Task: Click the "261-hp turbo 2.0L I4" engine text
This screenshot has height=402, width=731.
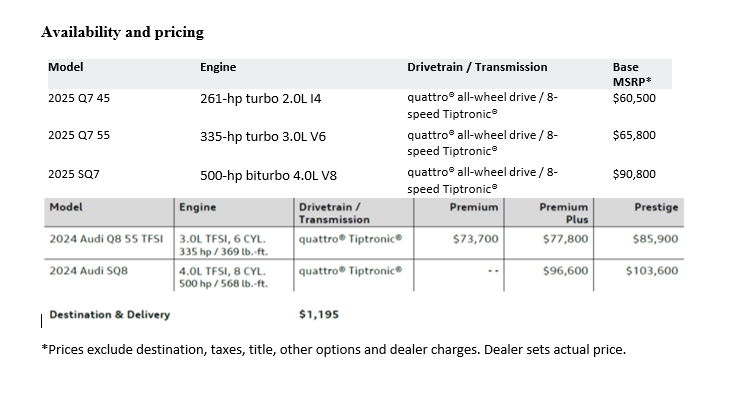Action: pos(261,99)
